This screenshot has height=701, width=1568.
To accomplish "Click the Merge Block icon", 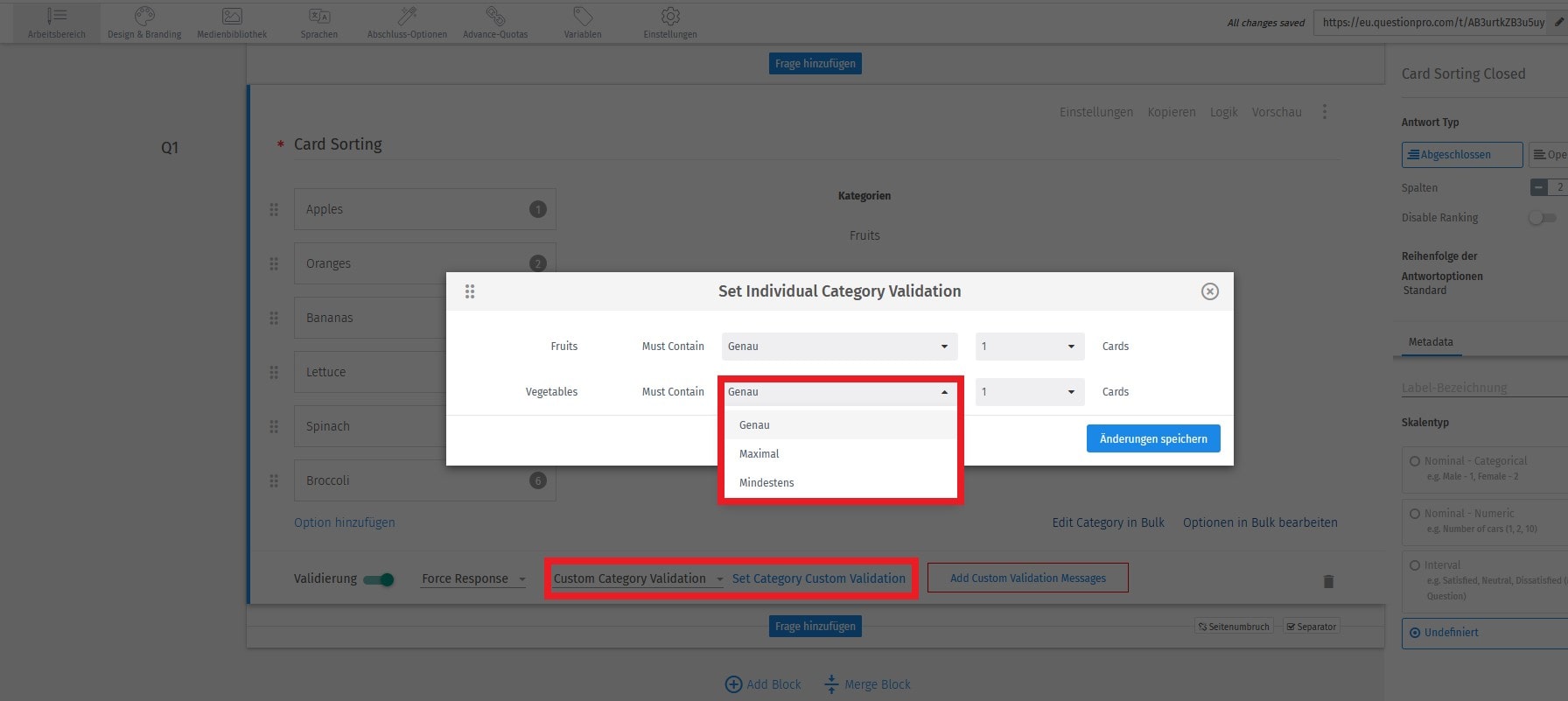I will 831,684.
